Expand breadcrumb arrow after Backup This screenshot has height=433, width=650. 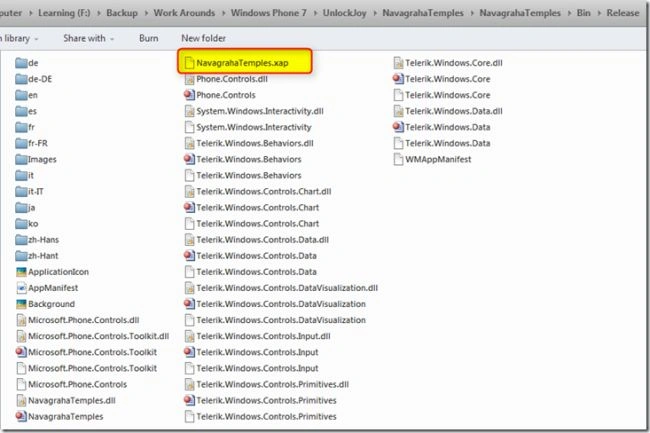(146, 13)
